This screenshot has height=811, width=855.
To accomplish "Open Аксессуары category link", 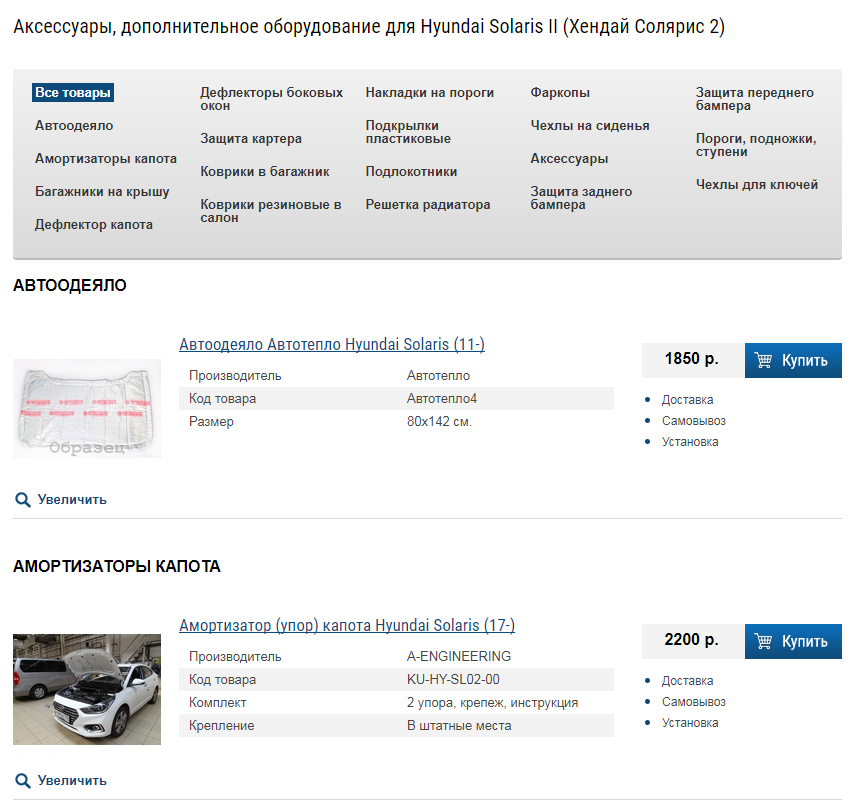I will tap(569, 159).
